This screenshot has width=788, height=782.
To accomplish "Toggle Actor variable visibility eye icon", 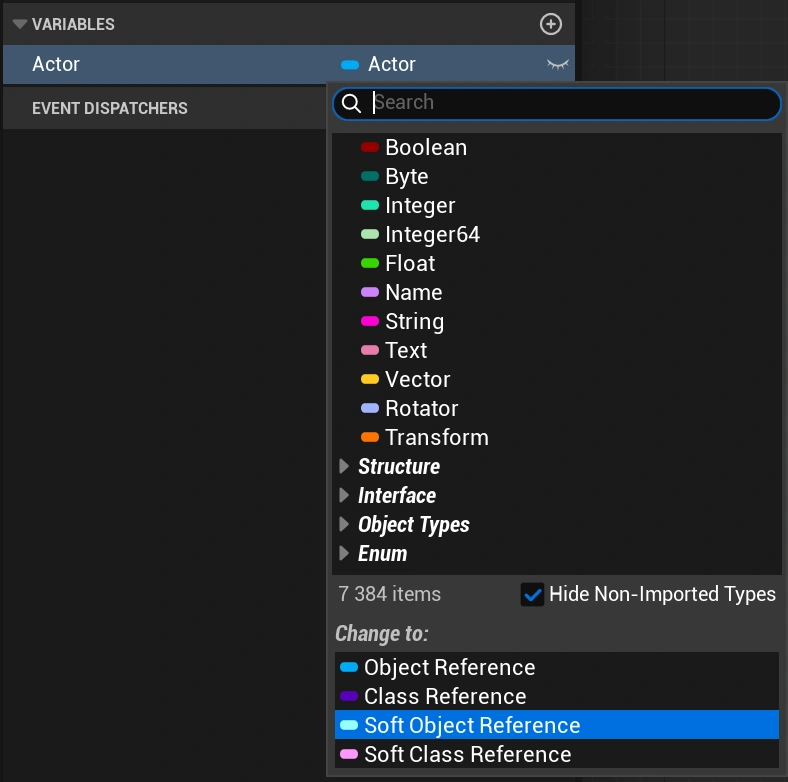I will coord(557,64).
